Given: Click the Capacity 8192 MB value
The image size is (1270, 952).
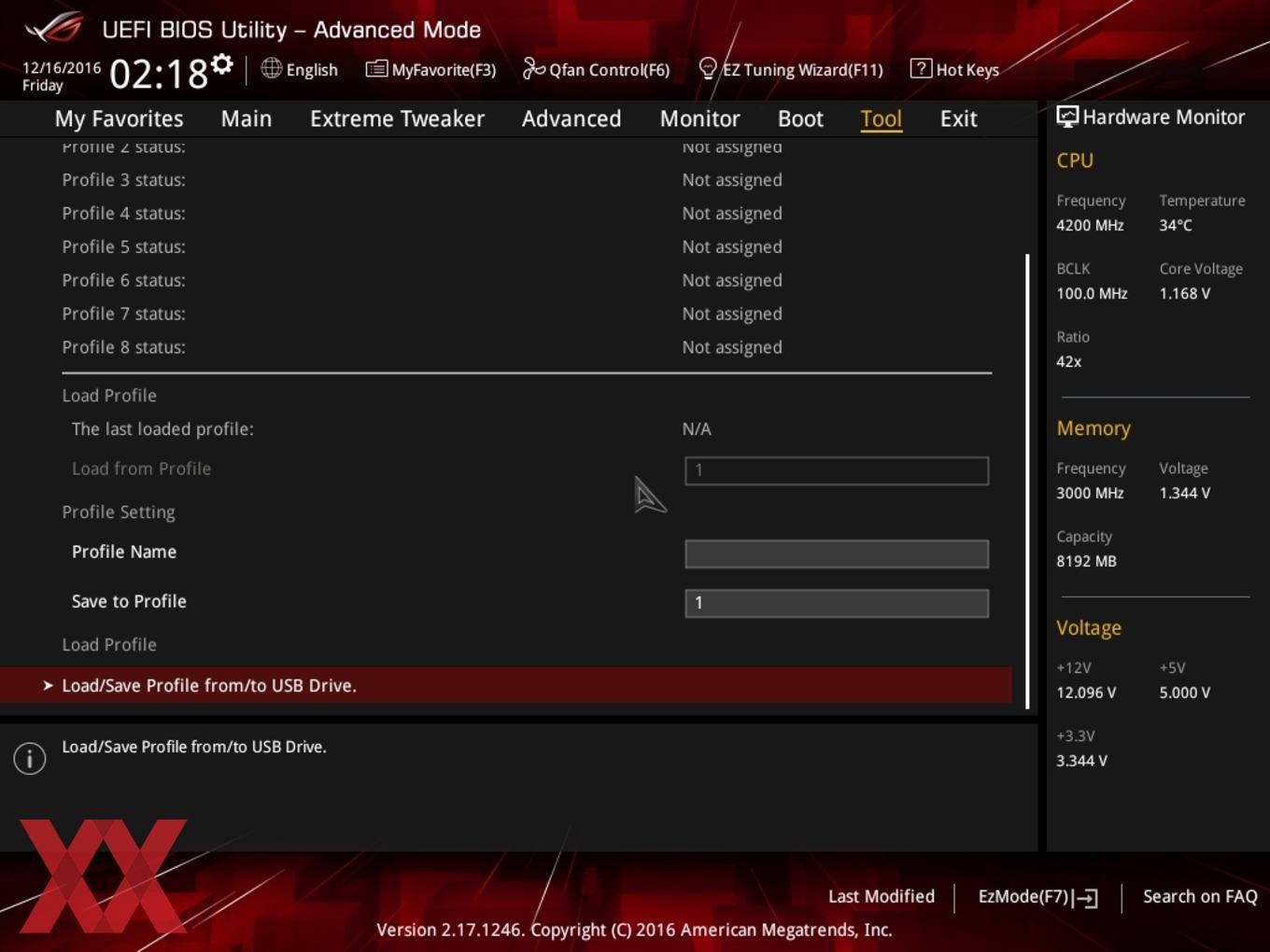Looking at the screenshot, I should point(1086,561).
